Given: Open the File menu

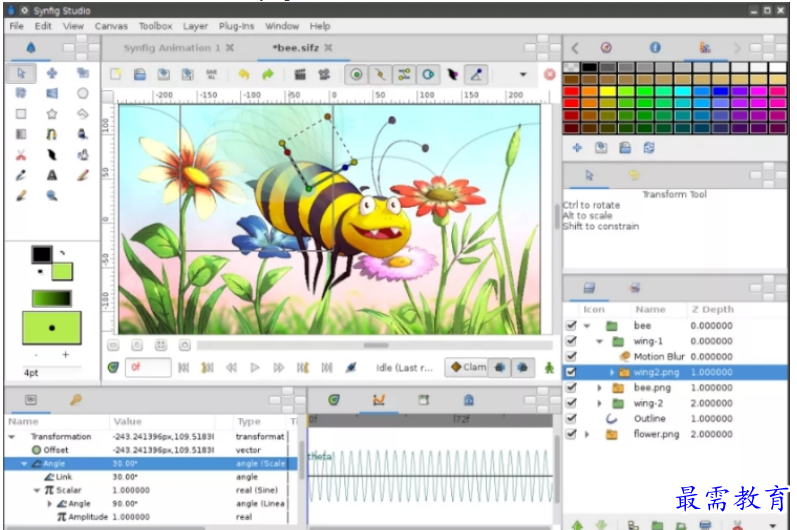Looking at the screenshot, I should 16,26.
